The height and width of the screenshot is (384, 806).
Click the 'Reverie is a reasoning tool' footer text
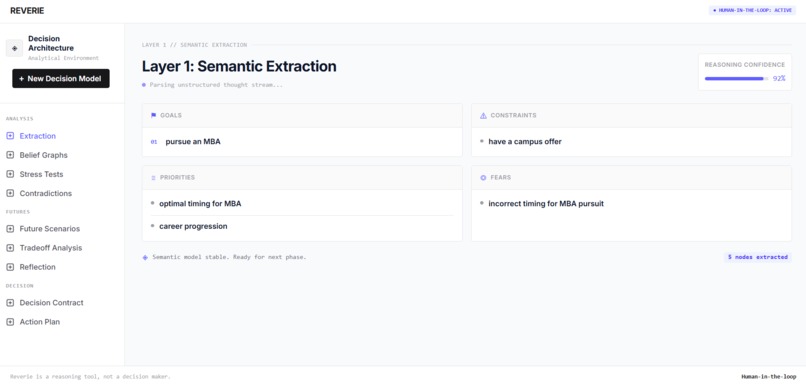click(x=90, y=377)
